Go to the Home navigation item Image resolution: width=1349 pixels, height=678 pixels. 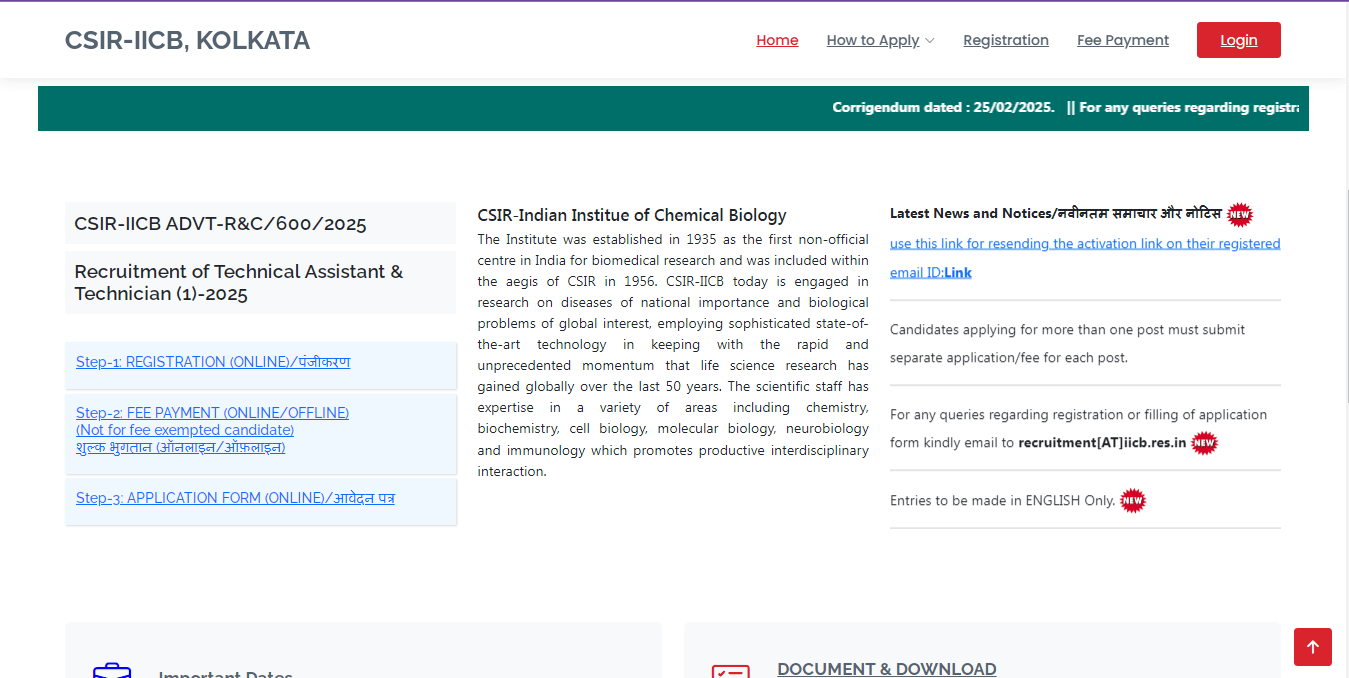tap(777, 40)
